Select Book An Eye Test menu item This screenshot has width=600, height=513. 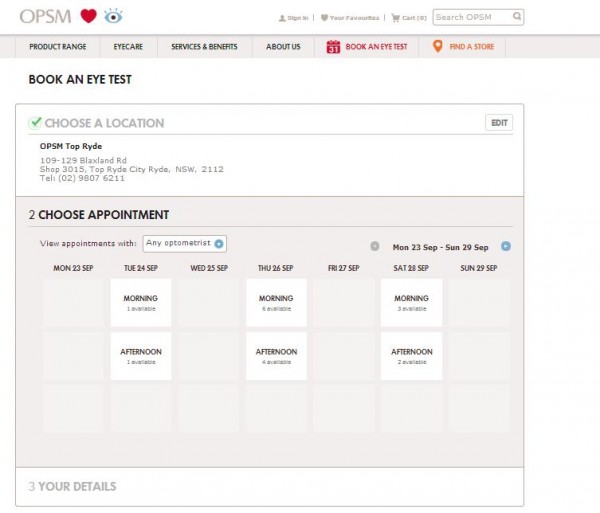pos(367,47)
